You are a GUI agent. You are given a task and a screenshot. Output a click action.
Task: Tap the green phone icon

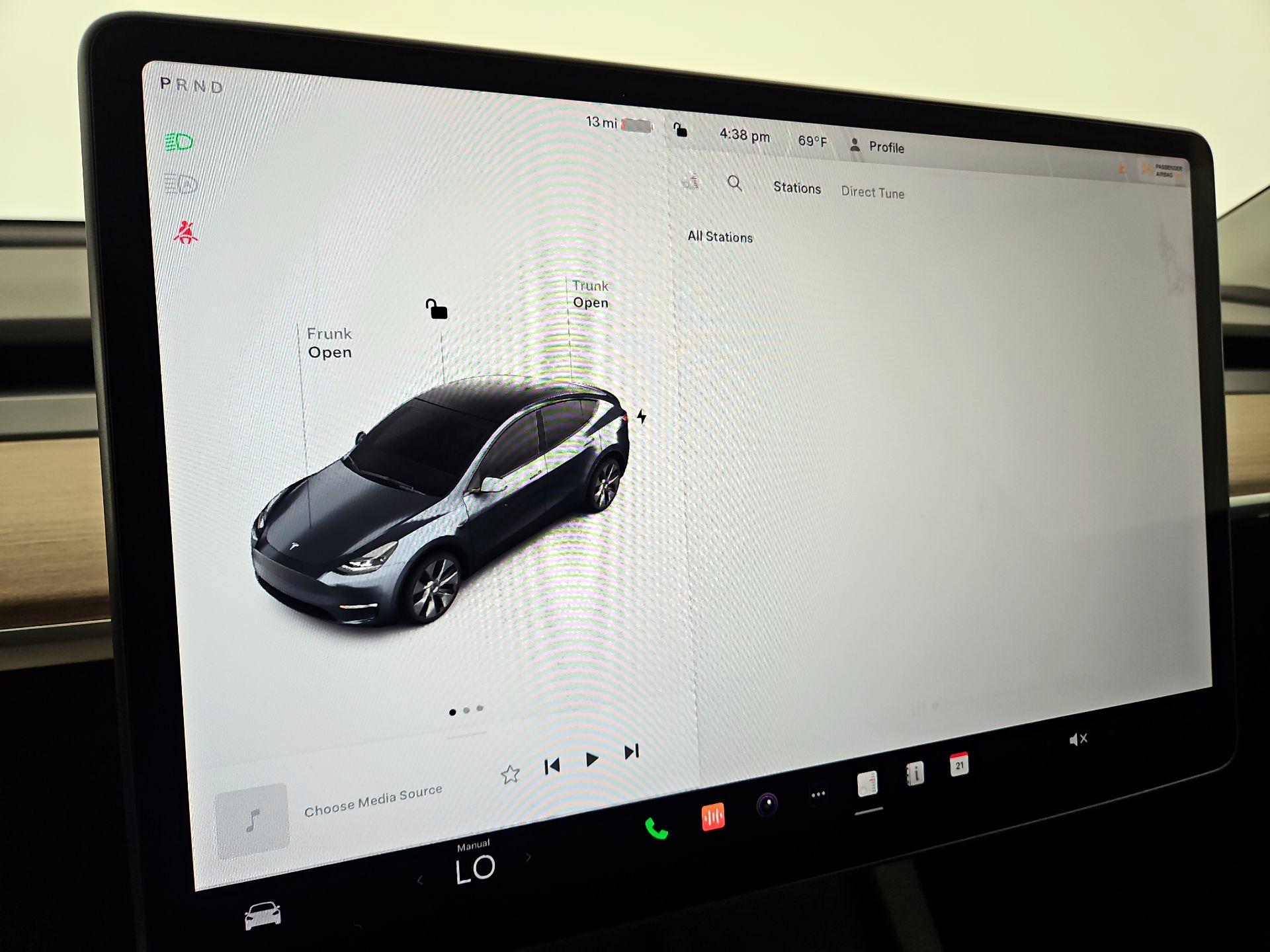(x=656, y=828)
